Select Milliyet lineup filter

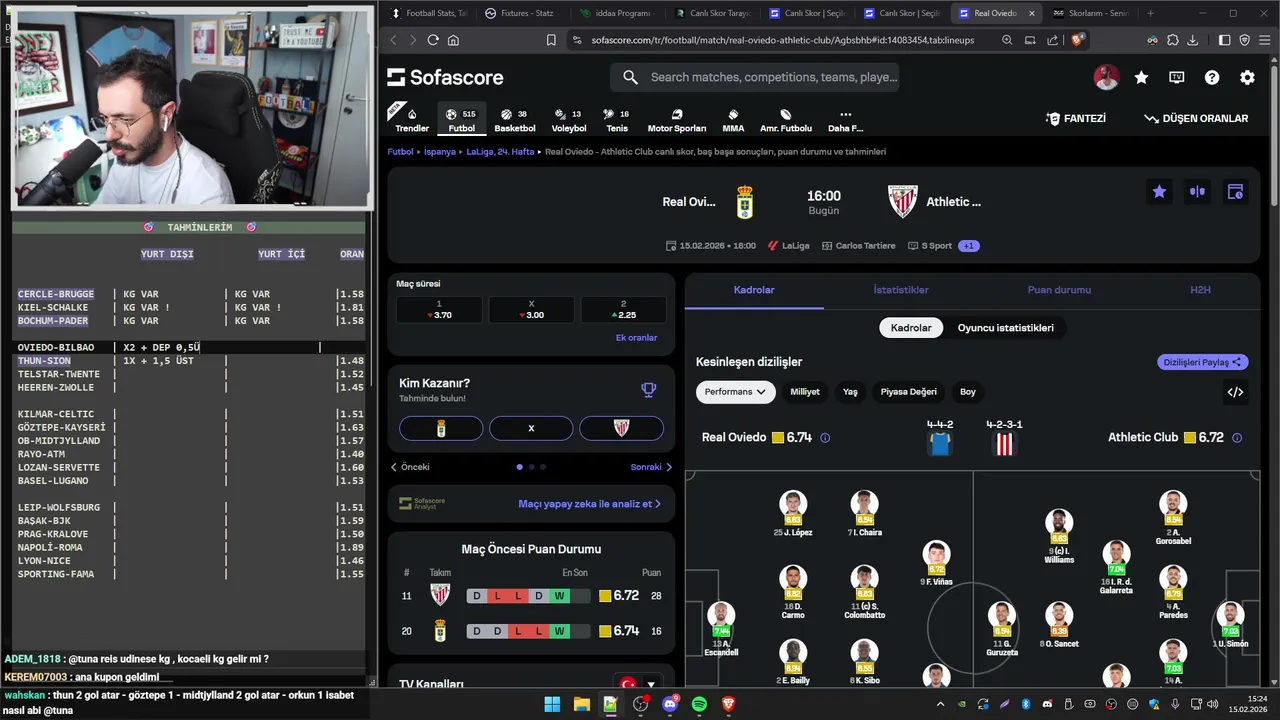(805, 392)
